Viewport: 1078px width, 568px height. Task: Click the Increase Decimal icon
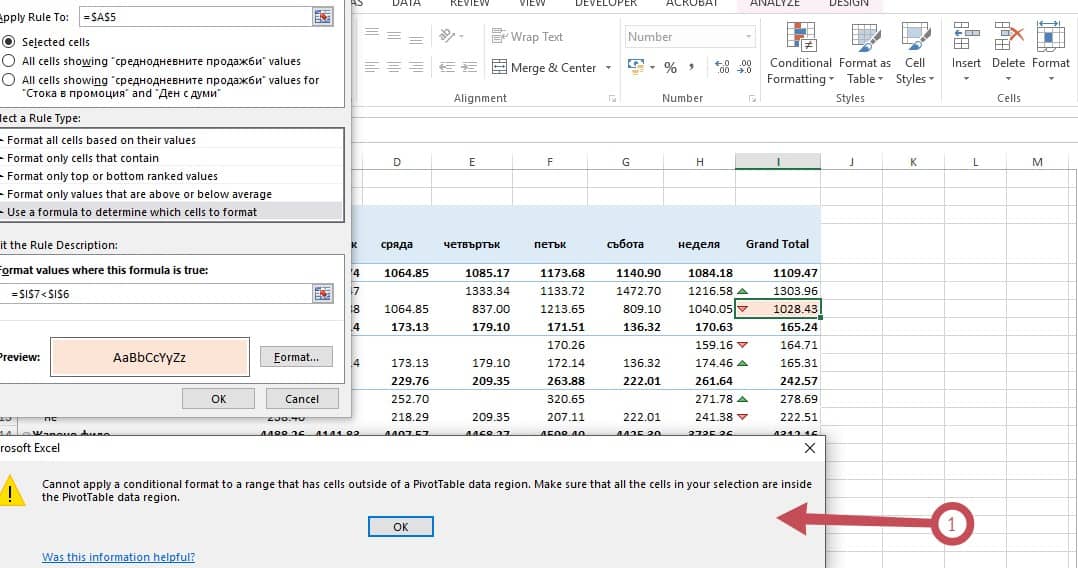[723, 67]
